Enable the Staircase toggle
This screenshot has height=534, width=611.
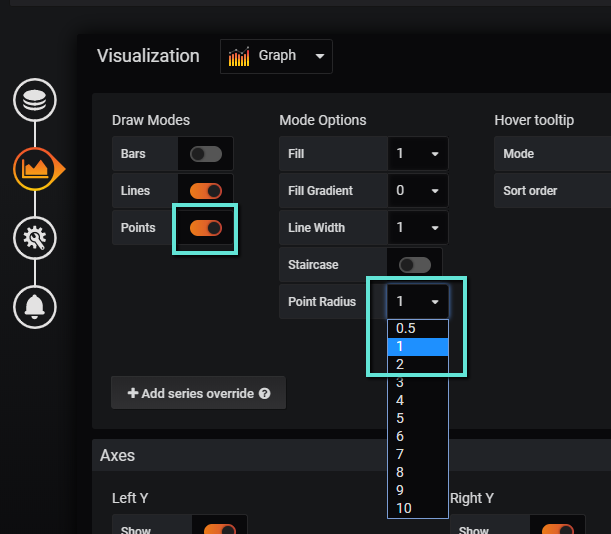coord(415,265)
